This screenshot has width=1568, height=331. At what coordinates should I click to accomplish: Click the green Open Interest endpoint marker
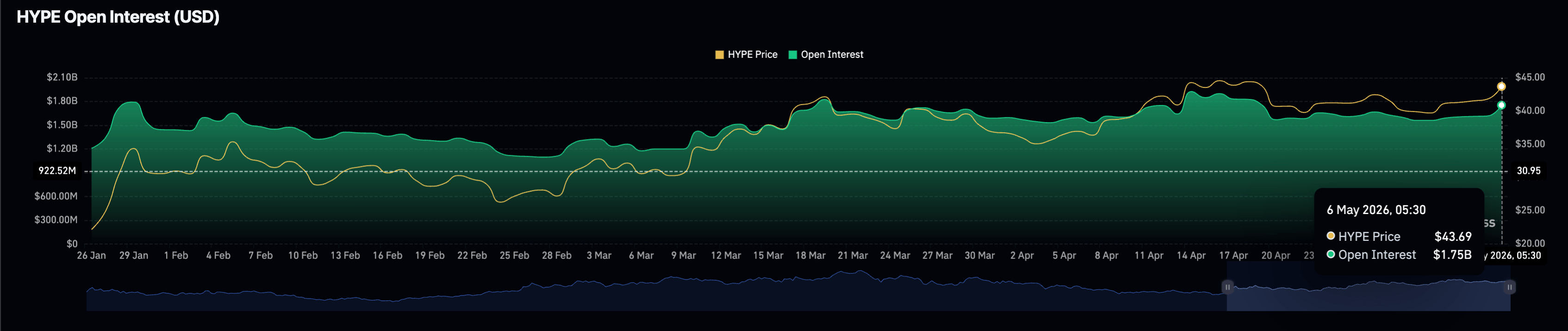[1502, 105]
